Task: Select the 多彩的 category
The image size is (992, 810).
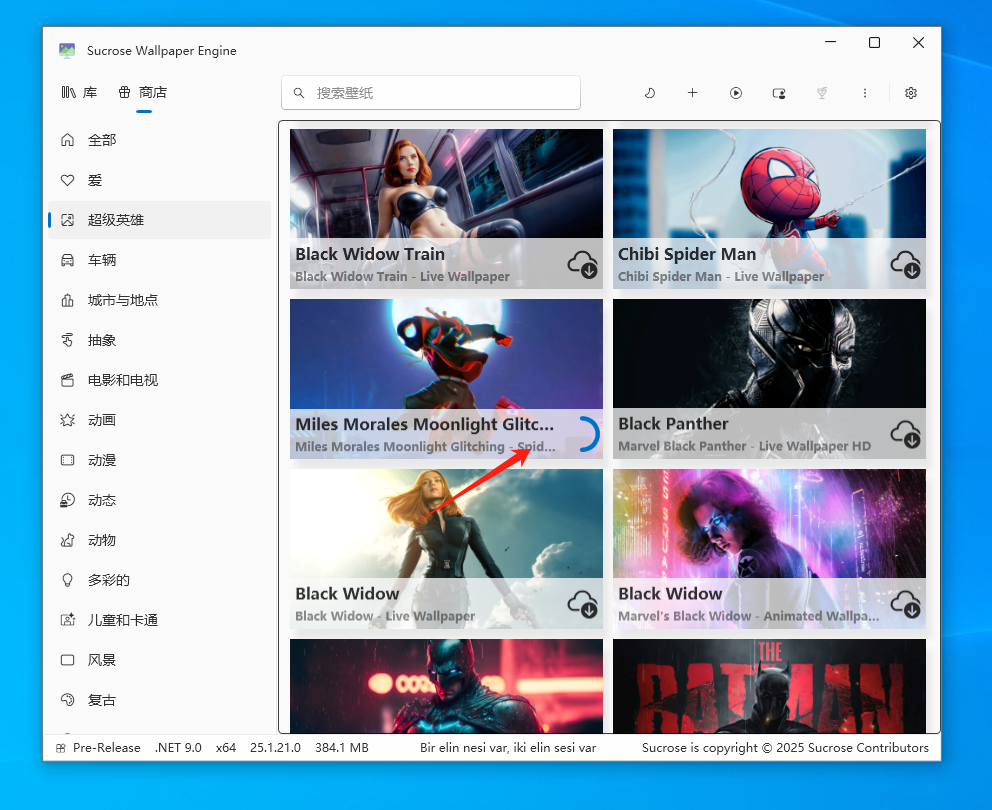Action: pyautogui.click(x=159, y=580)
